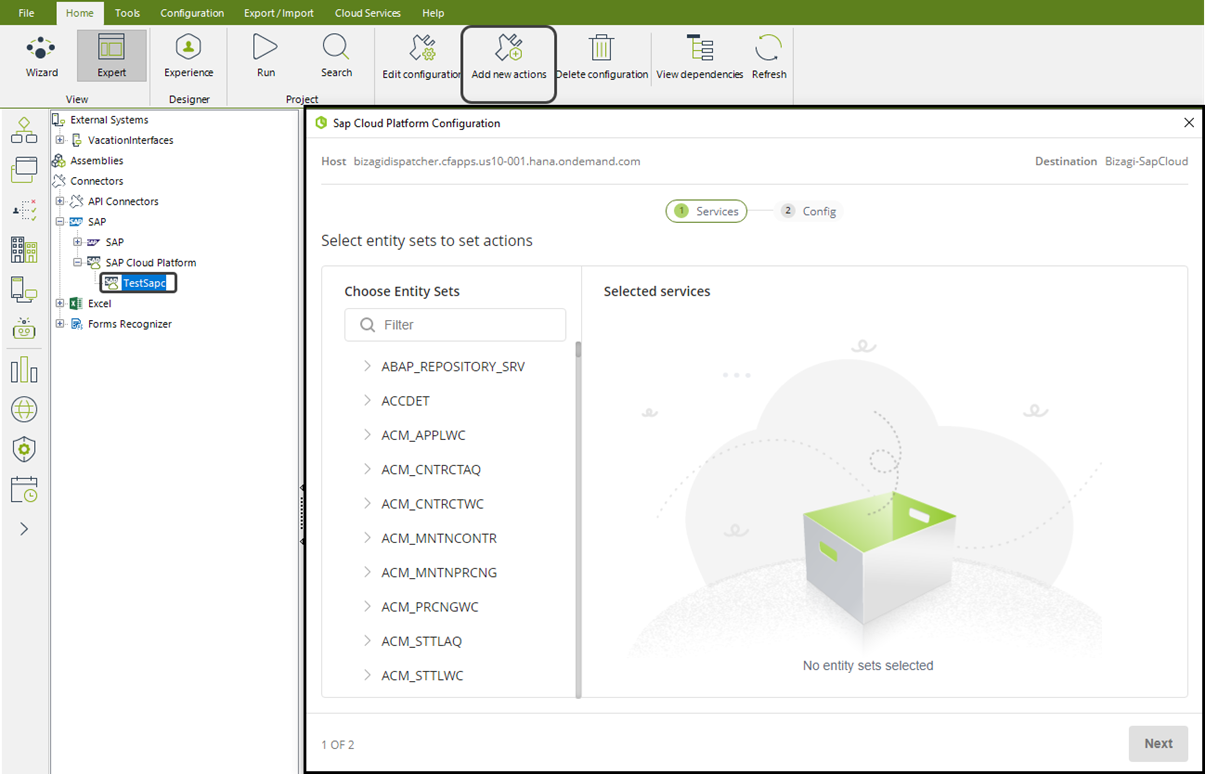Open the Wizard view
Viewport: 1205px width, 774px height.
(41, 56)
